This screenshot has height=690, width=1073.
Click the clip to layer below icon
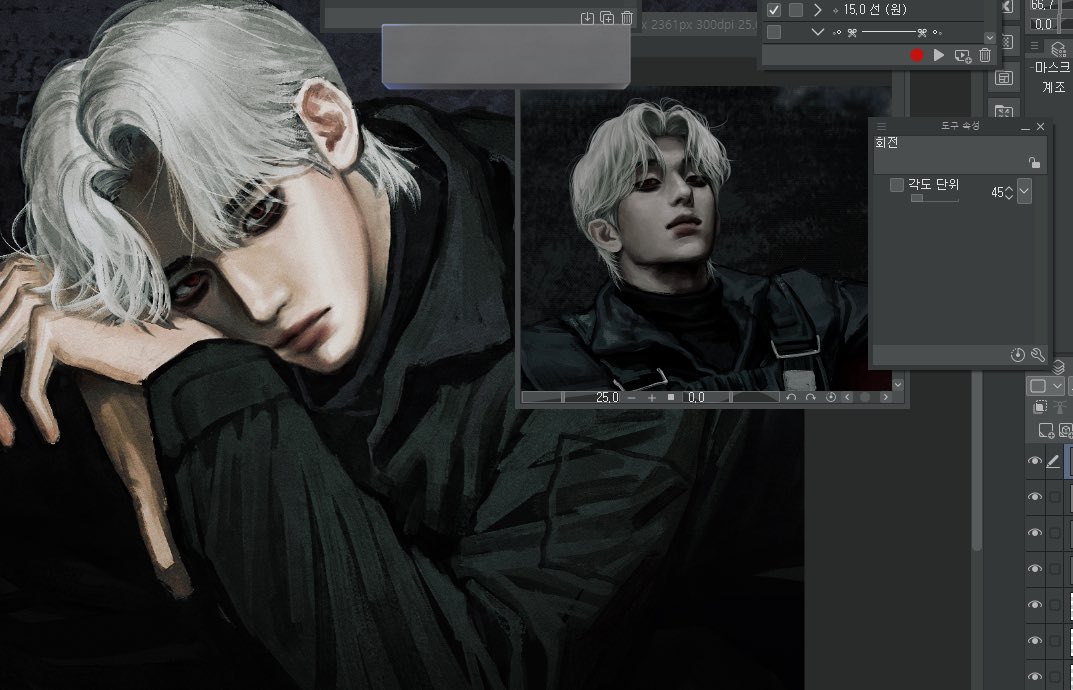pyautogui.click(x=1040, y=407)
